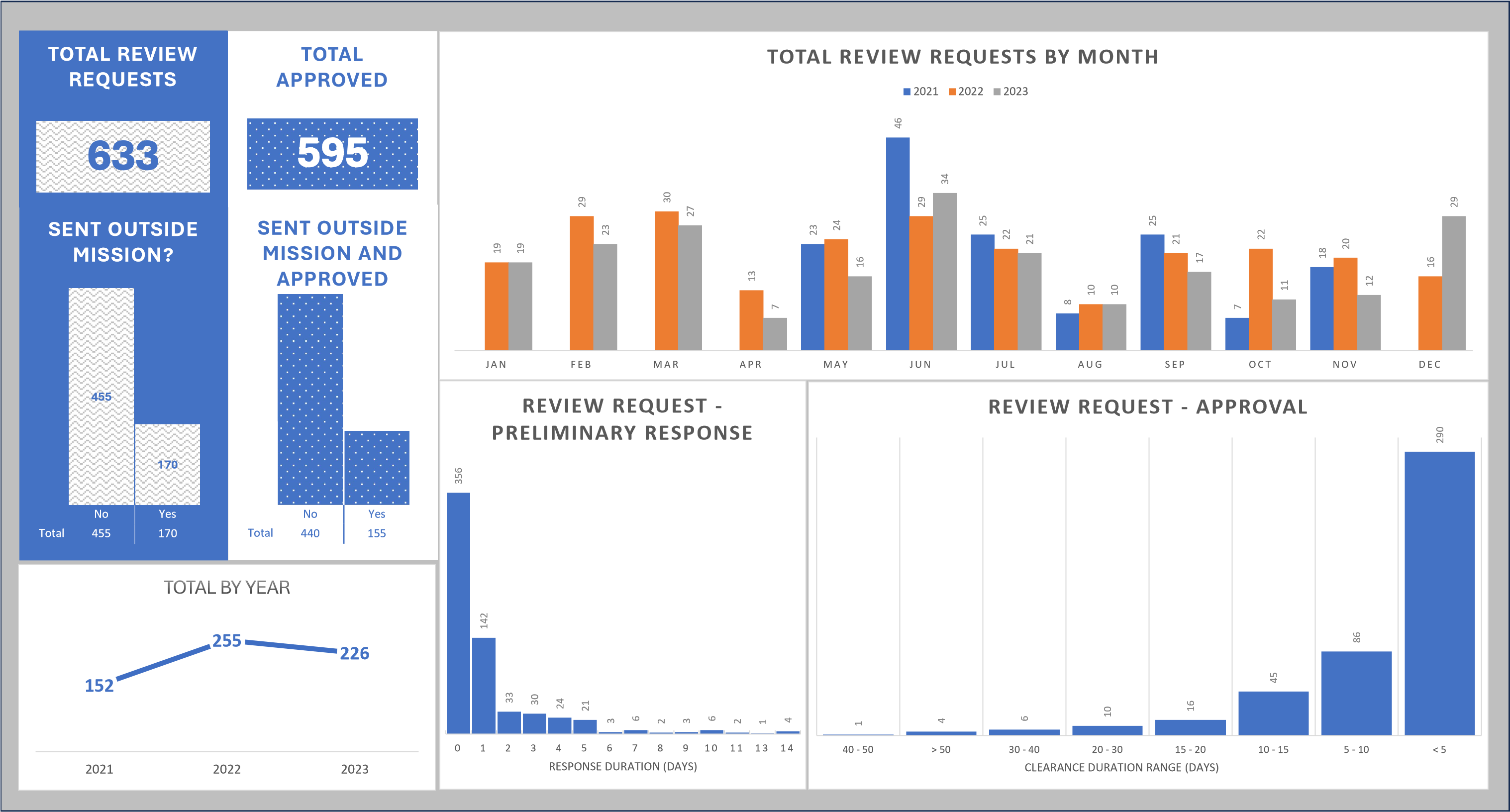The width and height of the screenshot is (1510, 812).
Task: Click the 21 bar for 5 response days
Action: tap(585, 727)
